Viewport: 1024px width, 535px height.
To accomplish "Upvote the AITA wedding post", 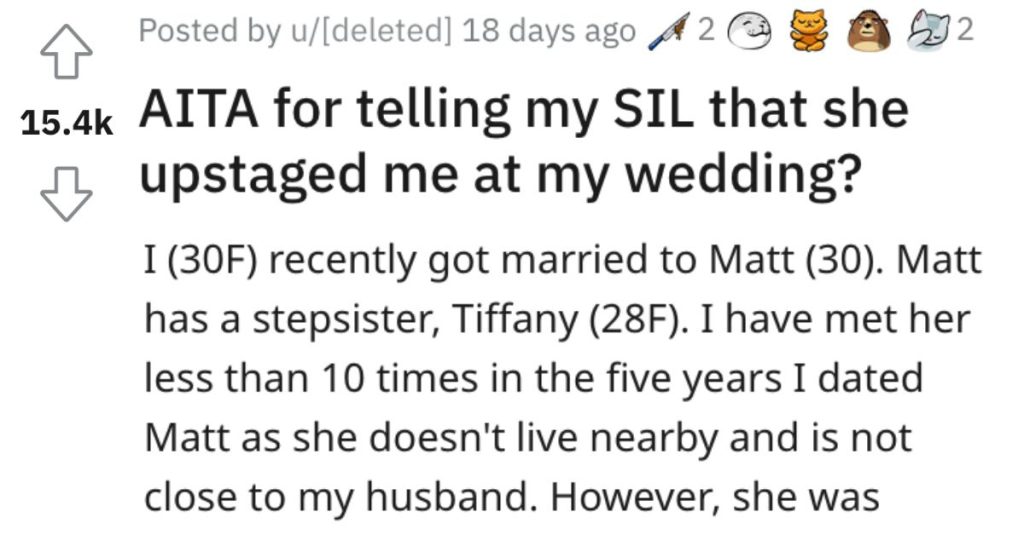I will [66, 52].
